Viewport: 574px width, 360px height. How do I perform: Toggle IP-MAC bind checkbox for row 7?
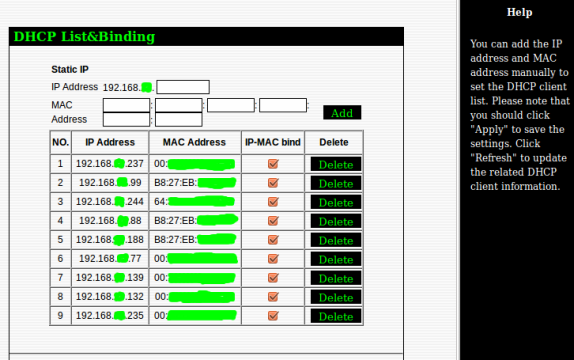273,278
